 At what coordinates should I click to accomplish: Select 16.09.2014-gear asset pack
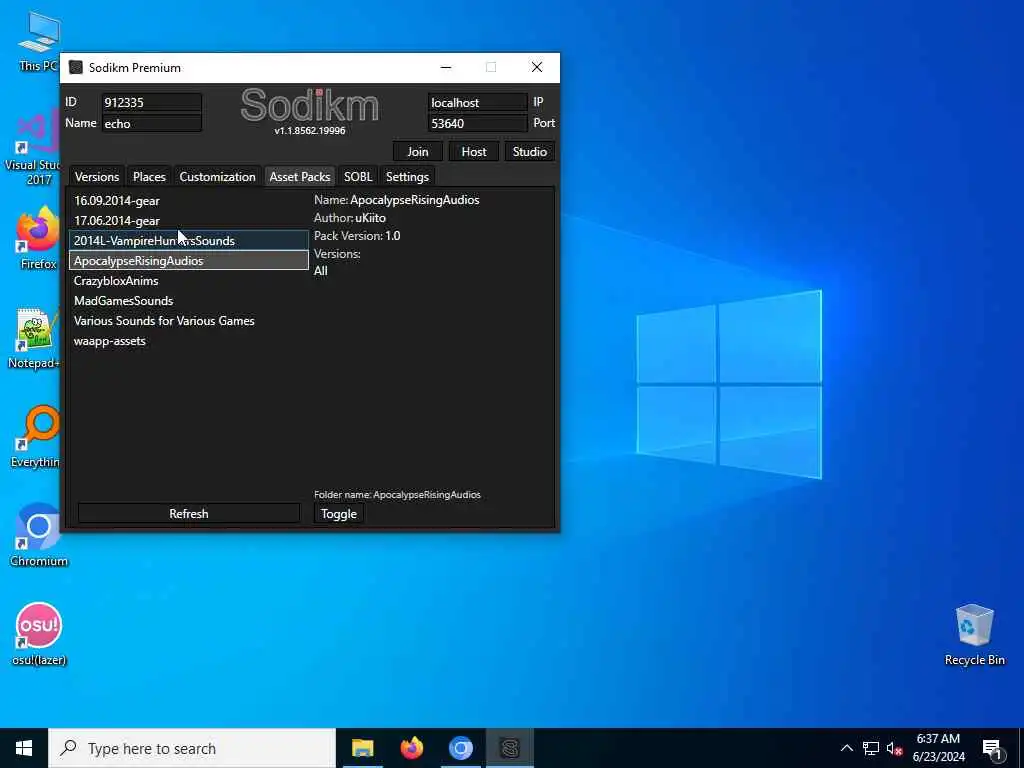point(189,200)
